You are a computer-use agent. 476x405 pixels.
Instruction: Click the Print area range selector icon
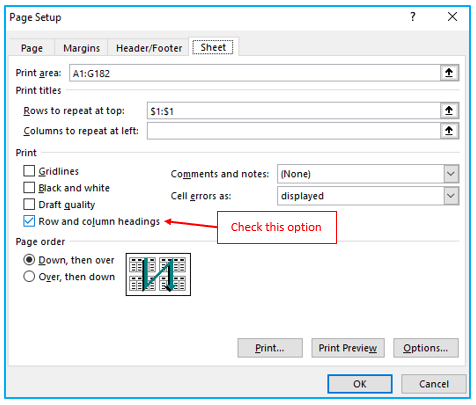(x=449, y=73)
